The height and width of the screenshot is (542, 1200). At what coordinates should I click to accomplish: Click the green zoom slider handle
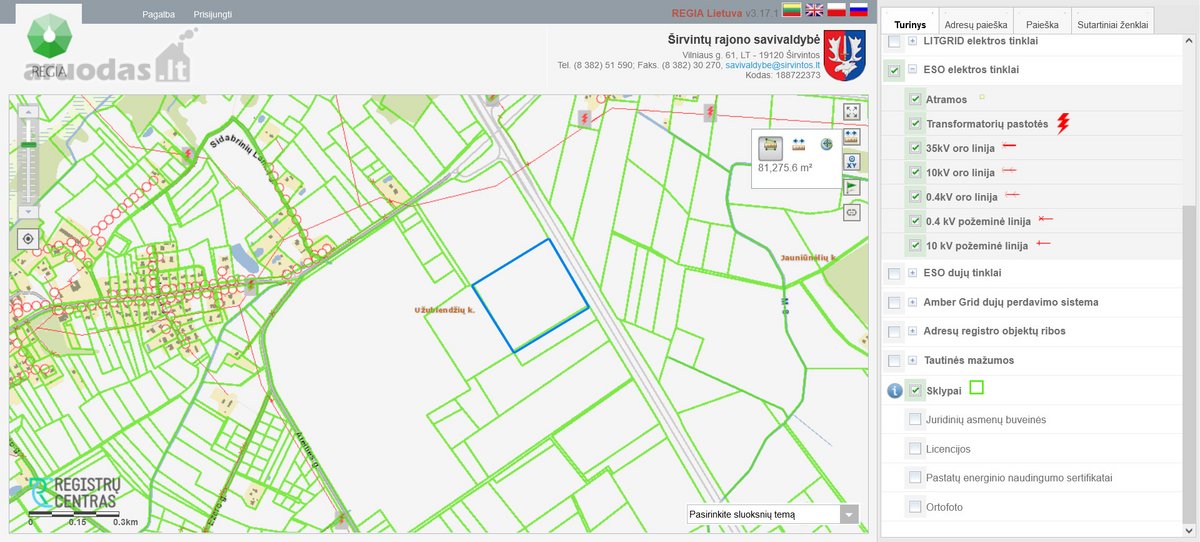27,145
